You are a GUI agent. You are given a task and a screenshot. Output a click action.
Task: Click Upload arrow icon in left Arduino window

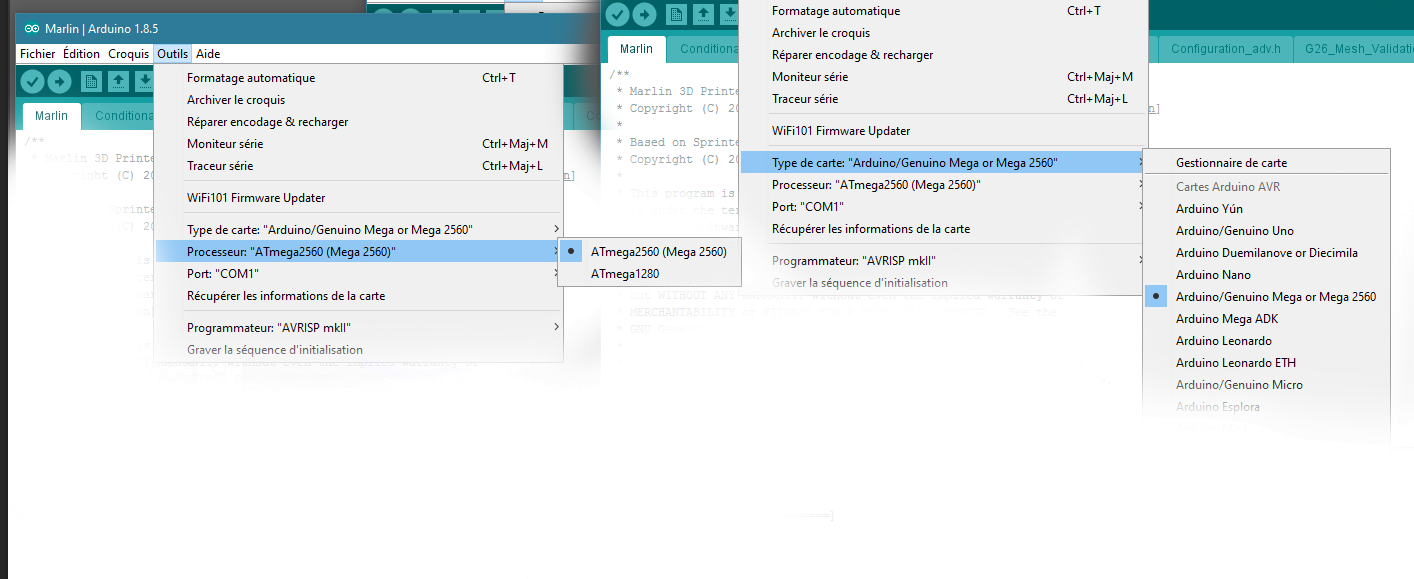point(59,82)
